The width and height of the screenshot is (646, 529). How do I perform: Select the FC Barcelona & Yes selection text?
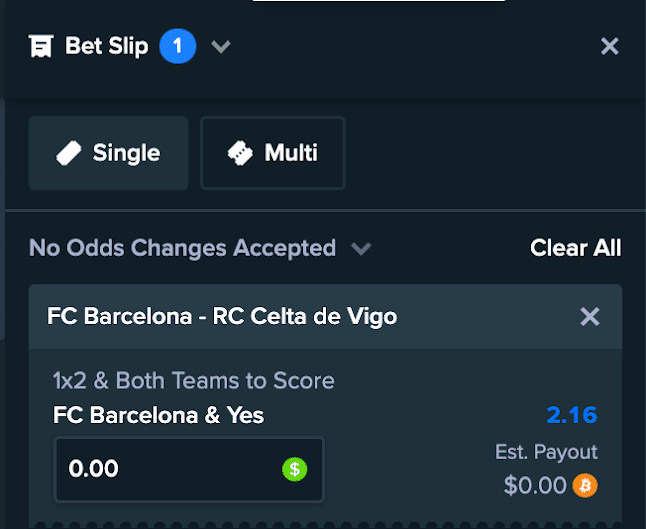(158, 415)
